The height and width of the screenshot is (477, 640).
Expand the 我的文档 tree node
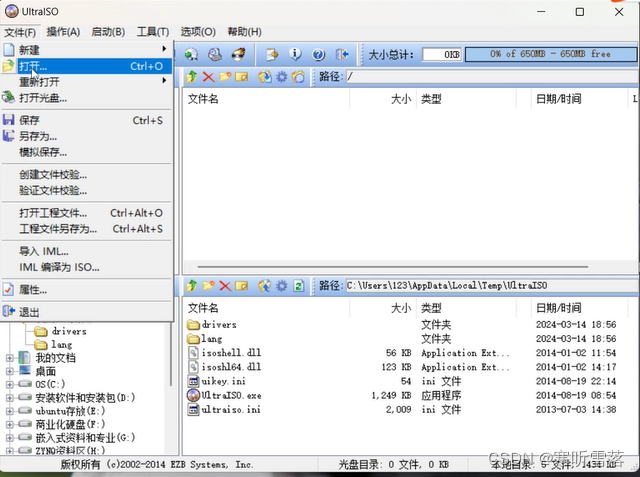[9, 358]
